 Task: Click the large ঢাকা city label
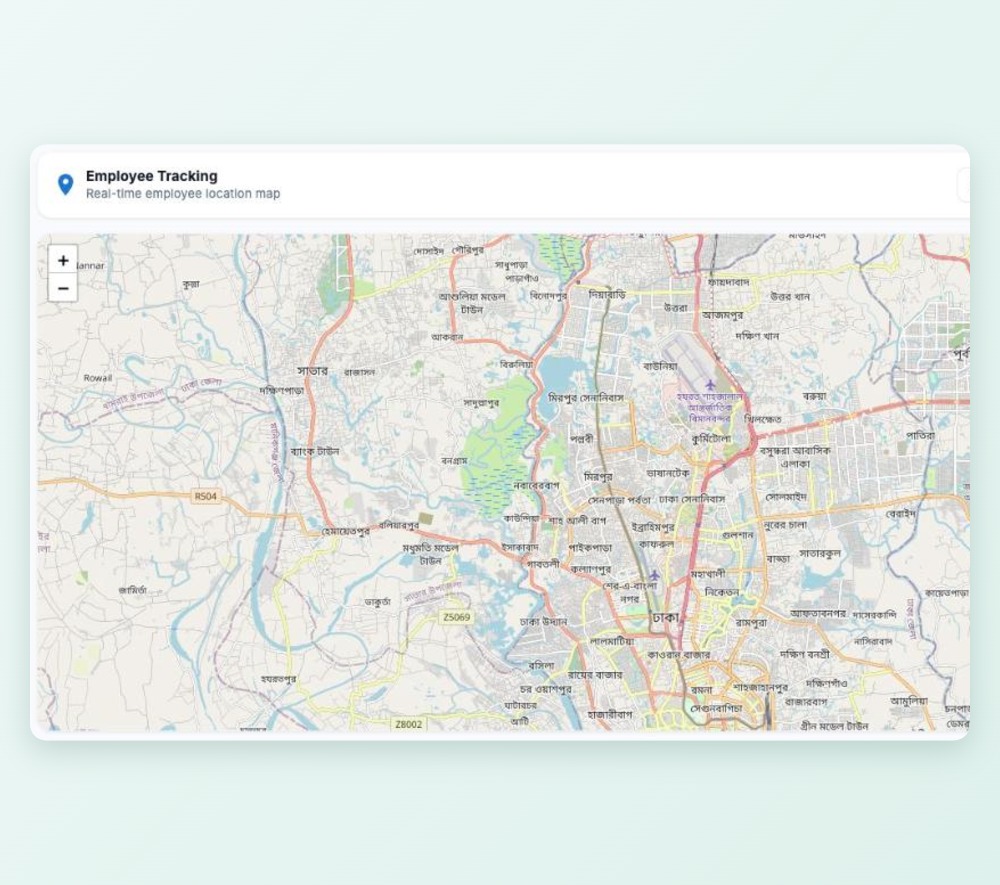point(665,617)
